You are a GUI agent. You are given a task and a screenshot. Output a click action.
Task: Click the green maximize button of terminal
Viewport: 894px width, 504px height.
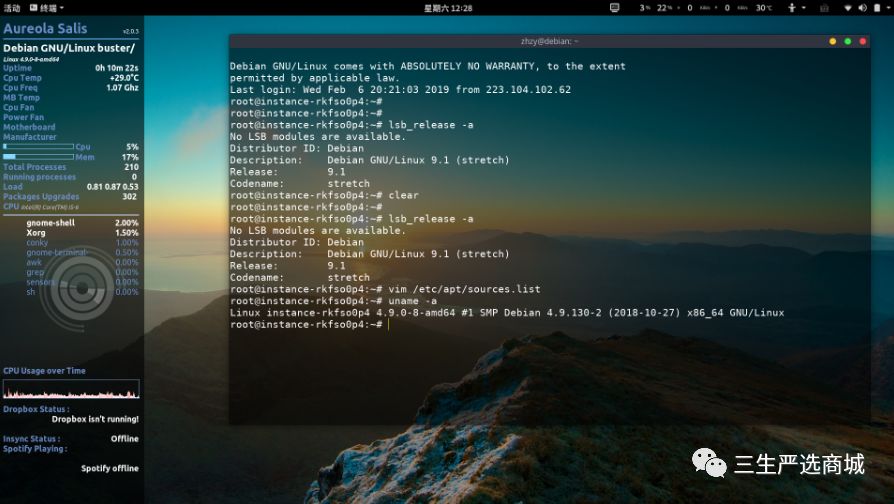pos(848,42)
